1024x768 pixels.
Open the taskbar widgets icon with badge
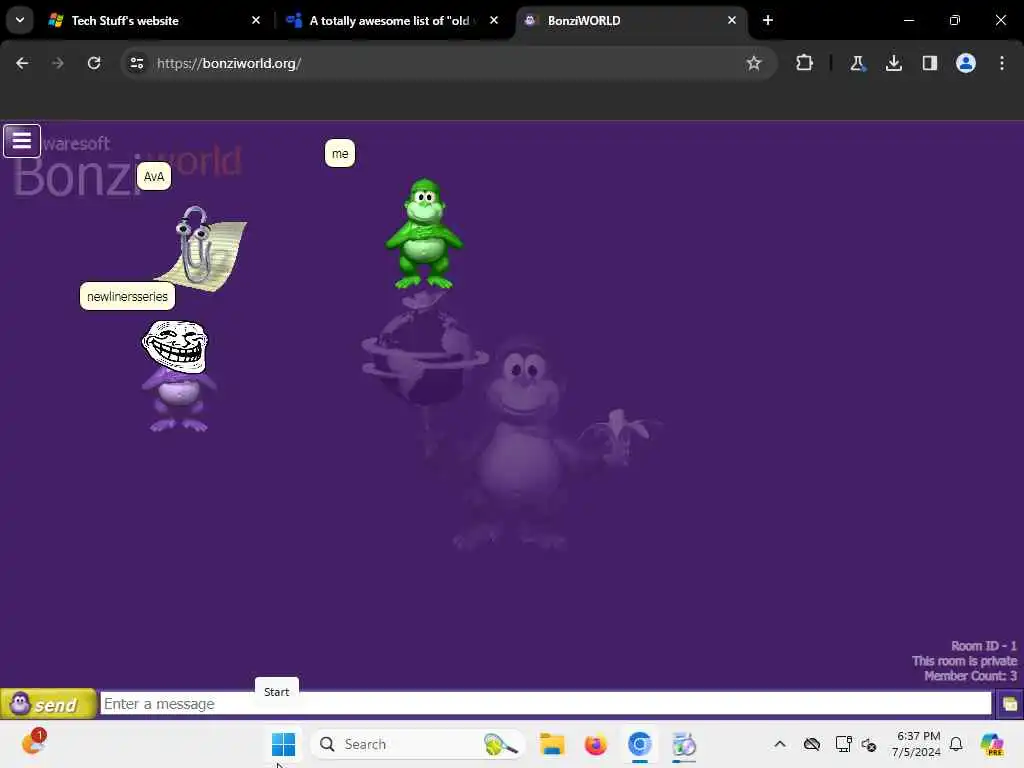pyautogui.click(x=33, y=743)
